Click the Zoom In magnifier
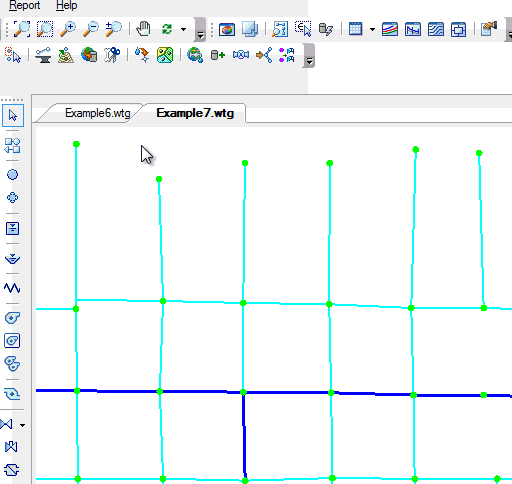The height and width of the screenshot is (484, 512). (x=68, y=29)
